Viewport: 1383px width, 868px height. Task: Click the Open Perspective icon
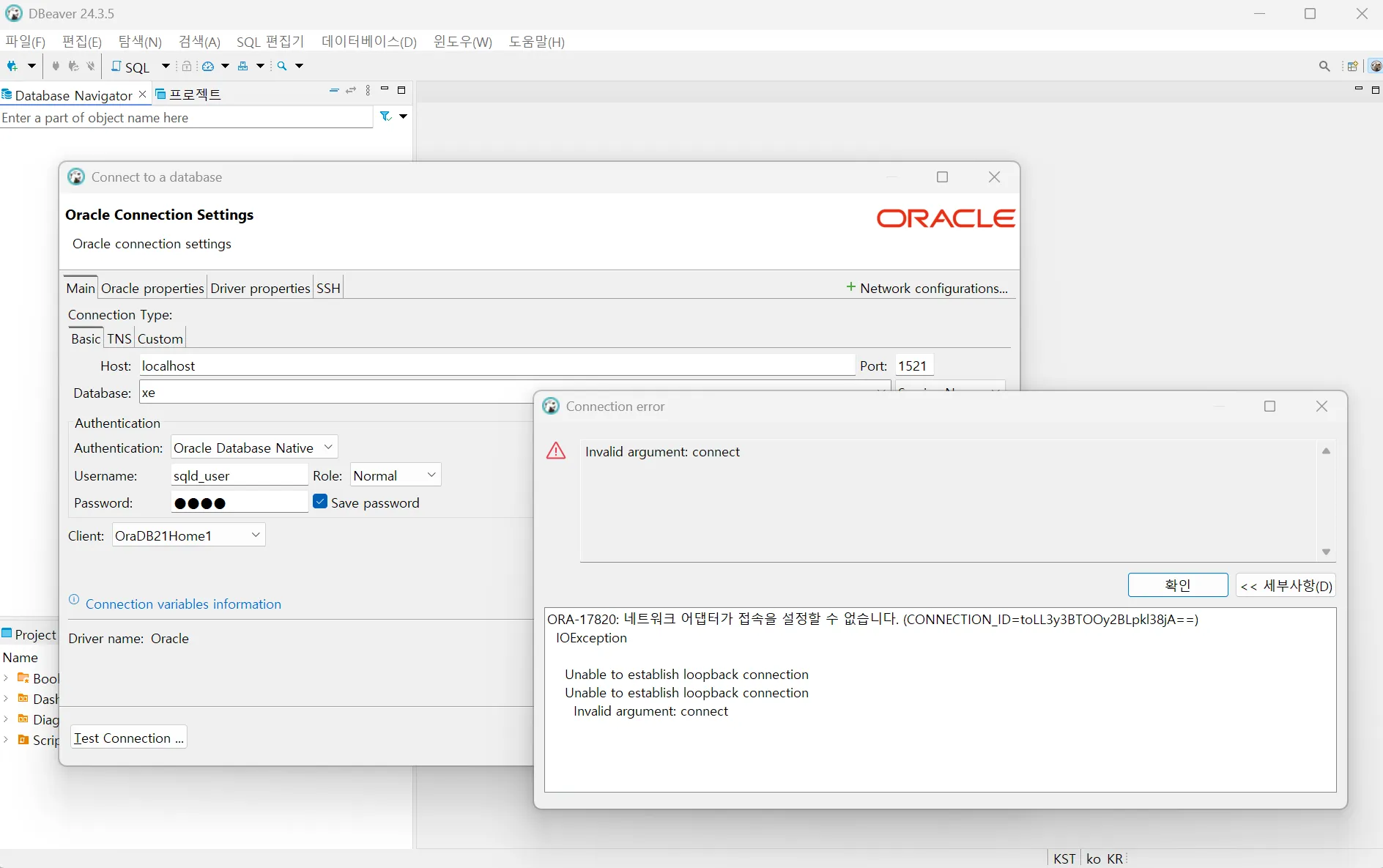[1353, 66]
